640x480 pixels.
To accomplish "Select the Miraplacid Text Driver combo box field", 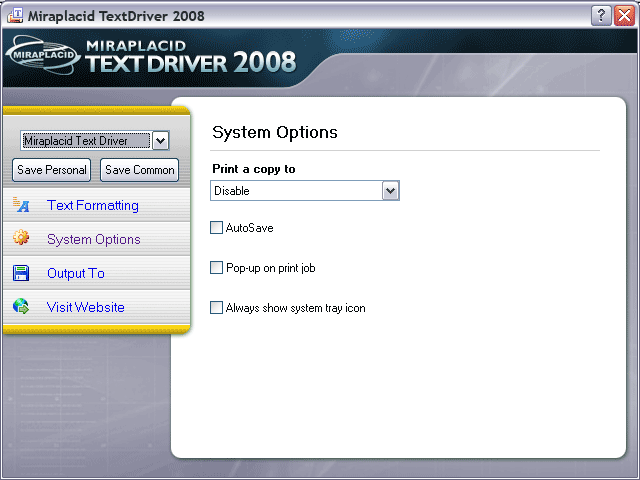I will (x=94, y=141).
